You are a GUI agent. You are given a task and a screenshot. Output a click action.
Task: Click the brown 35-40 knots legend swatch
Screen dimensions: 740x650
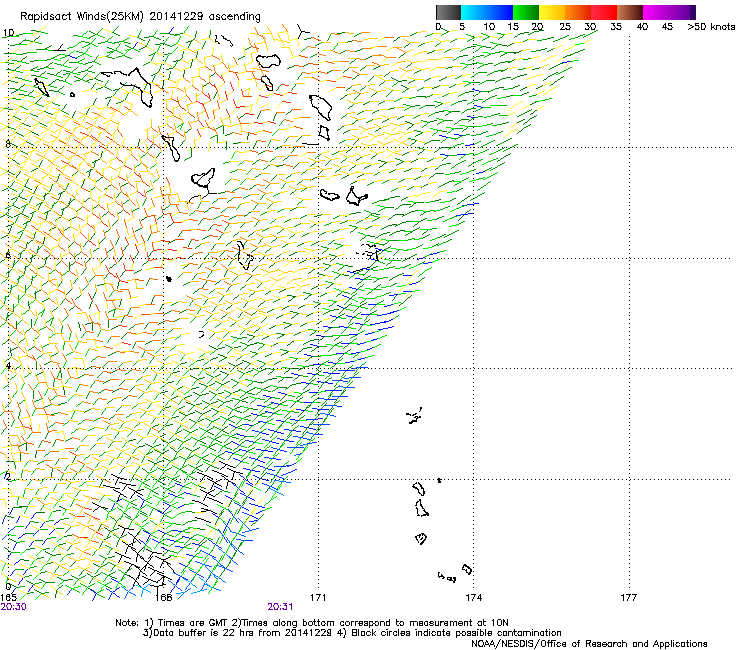click(630, 12)
